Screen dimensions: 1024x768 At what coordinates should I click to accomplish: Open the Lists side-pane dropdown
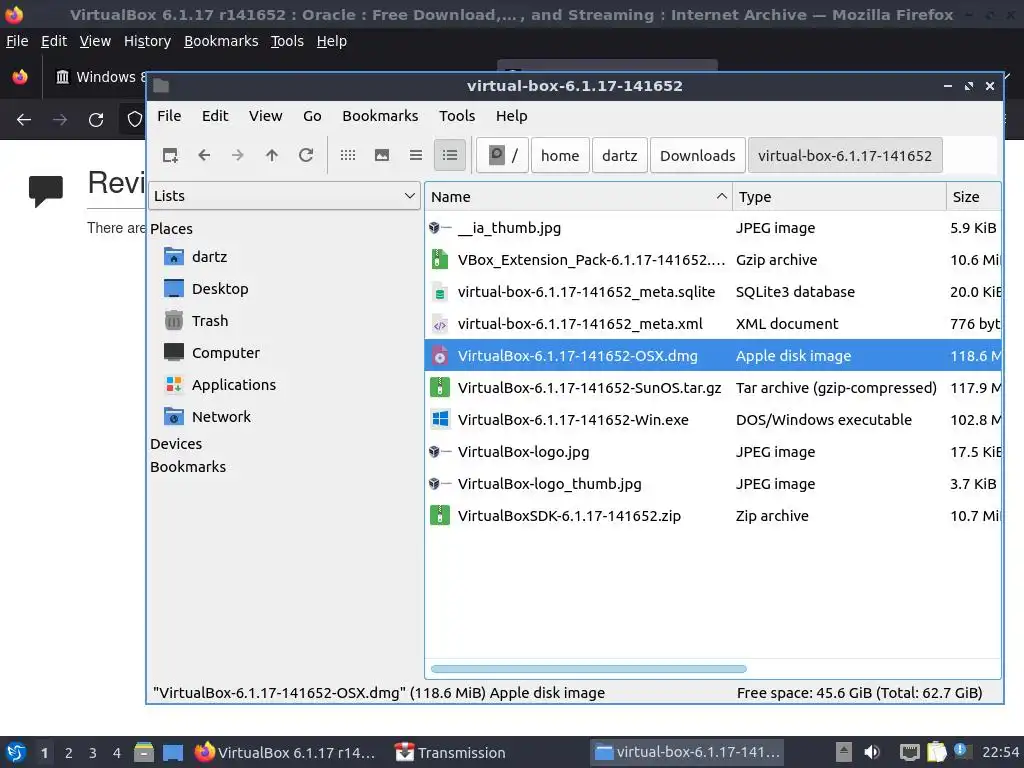pos(284,196)
